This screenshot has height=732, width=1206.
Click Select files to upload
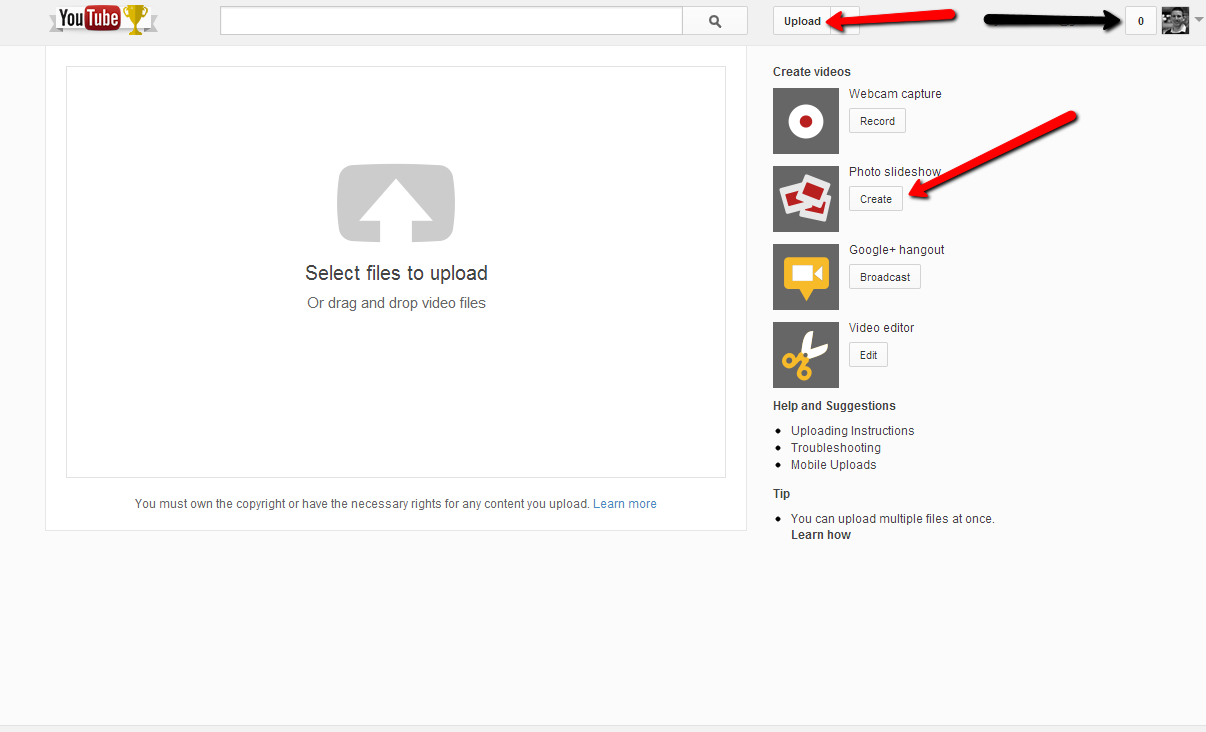[x=396, y=273]
